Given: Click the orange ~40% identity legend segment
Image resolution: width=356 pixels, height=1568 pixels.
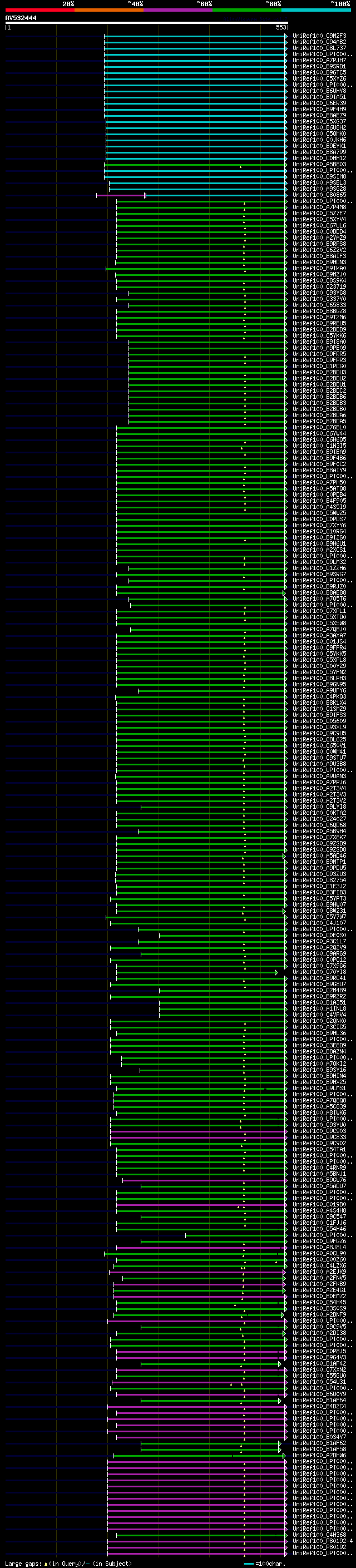Looking at the screenshot, I should coord(109,10).
